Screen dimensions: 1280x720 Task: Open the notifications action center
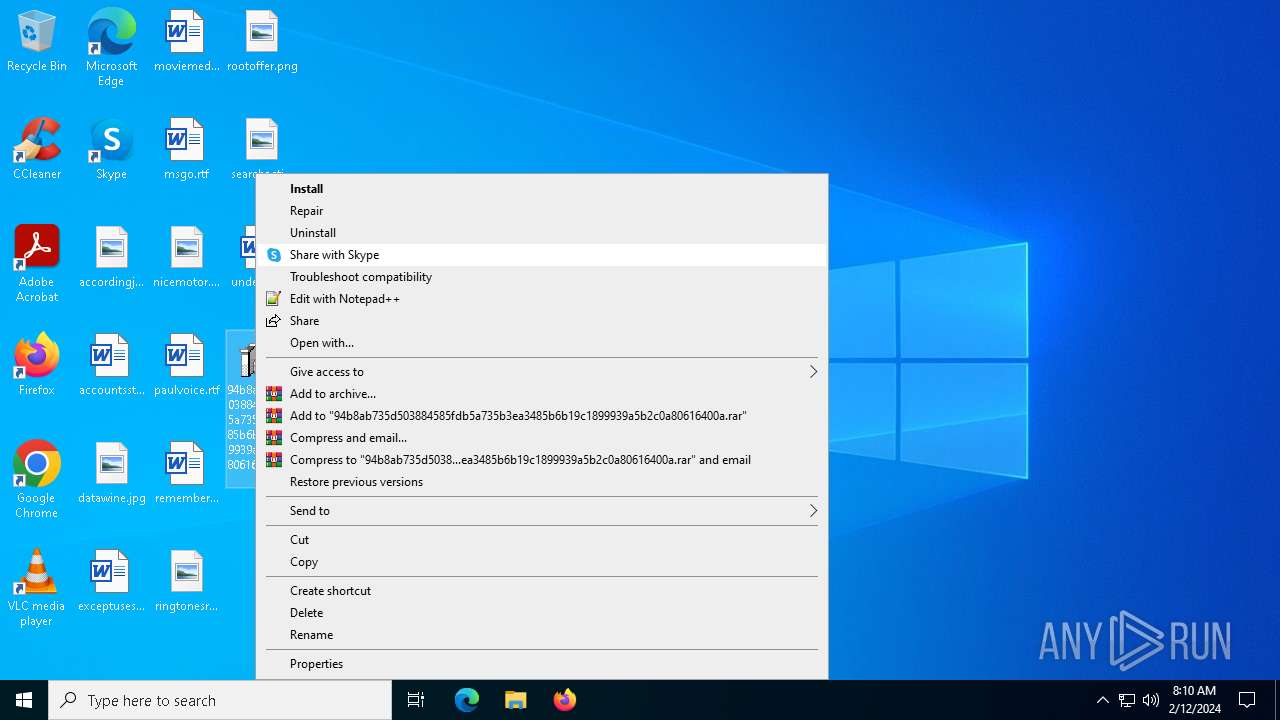coord(1247,700)
